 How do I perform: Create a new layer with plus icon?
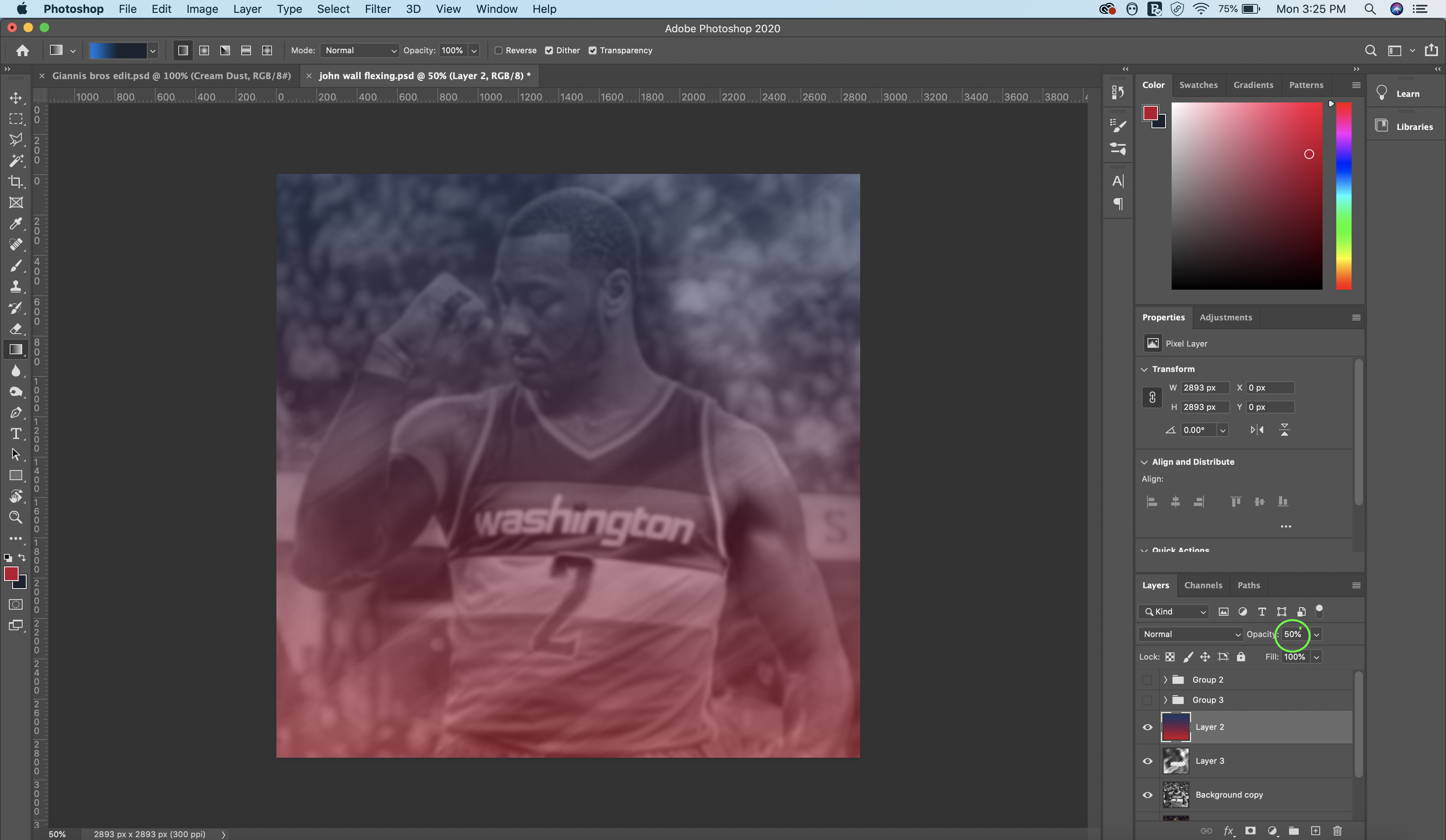1316,830
